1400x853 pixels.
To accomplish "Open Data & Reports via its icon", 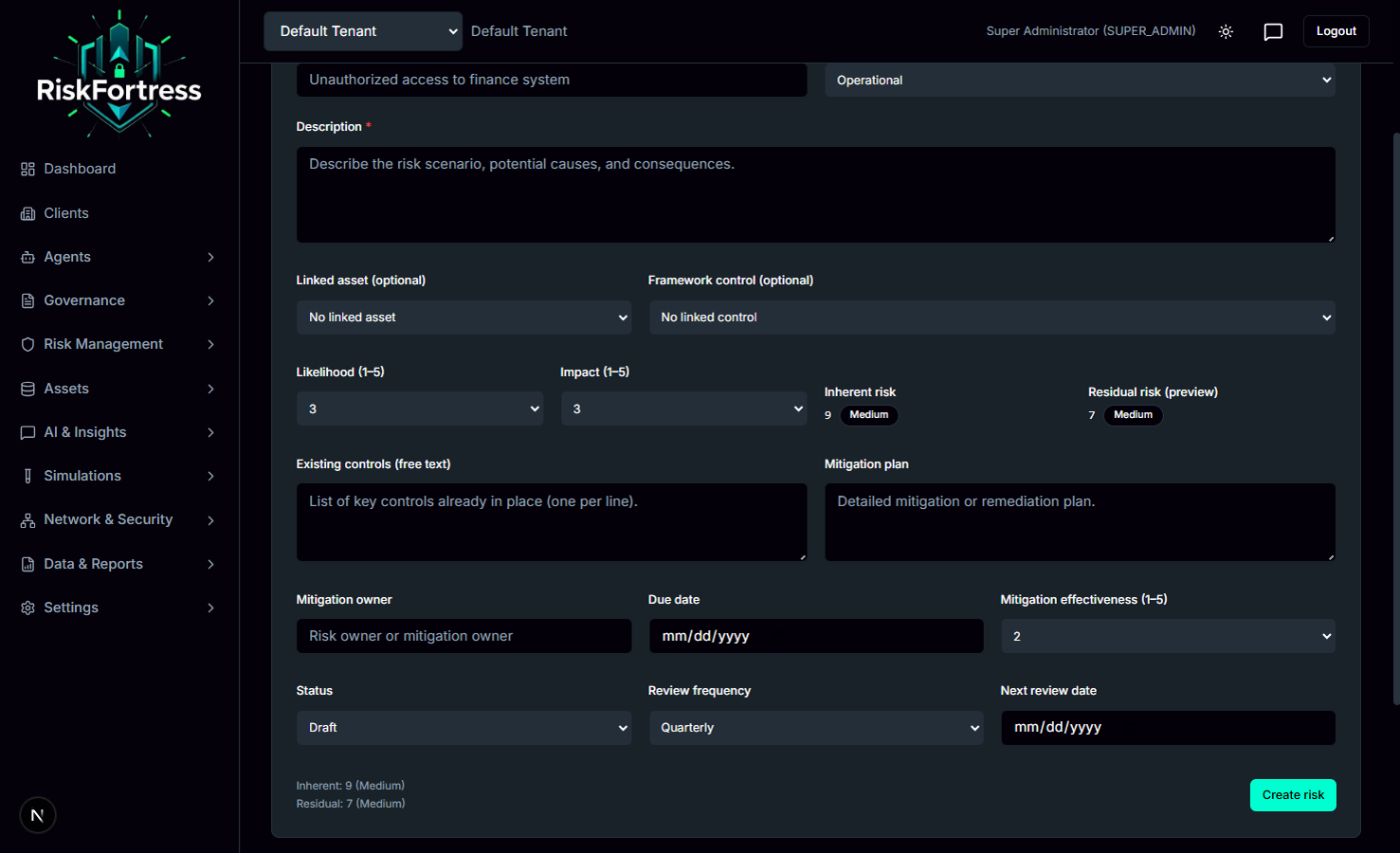I will tap(27, 563).
